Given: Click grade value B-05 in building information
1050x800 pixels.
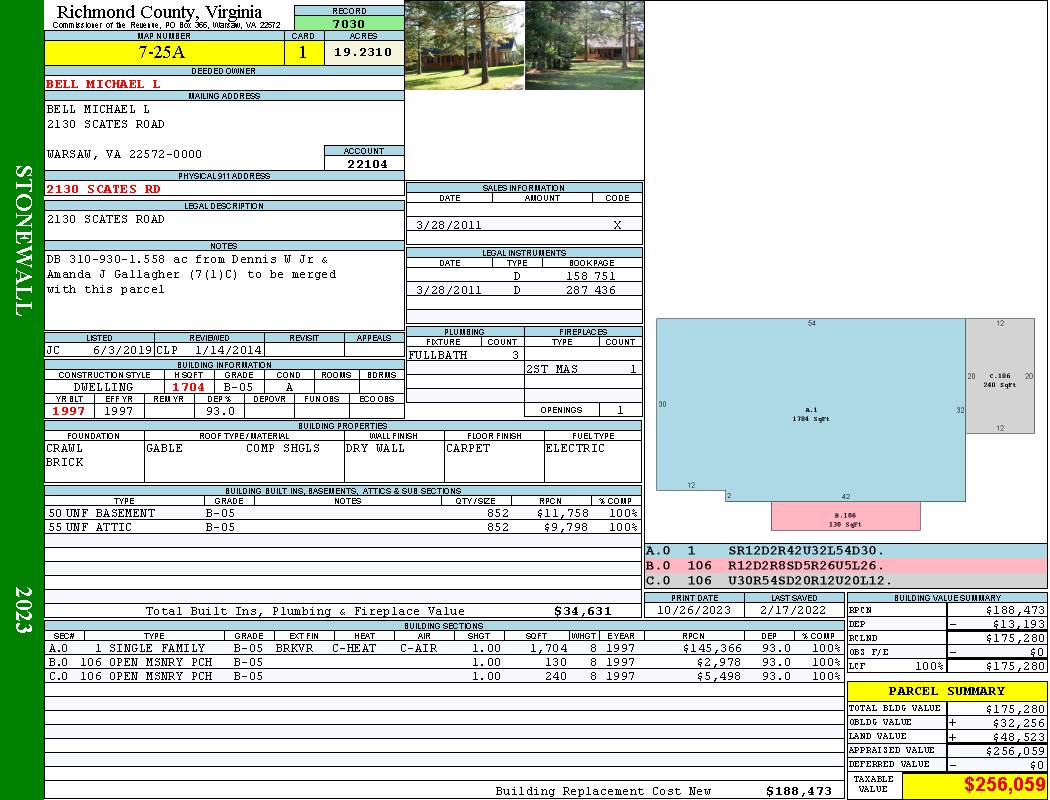Looking at the screenshot, I should (238, 387).
